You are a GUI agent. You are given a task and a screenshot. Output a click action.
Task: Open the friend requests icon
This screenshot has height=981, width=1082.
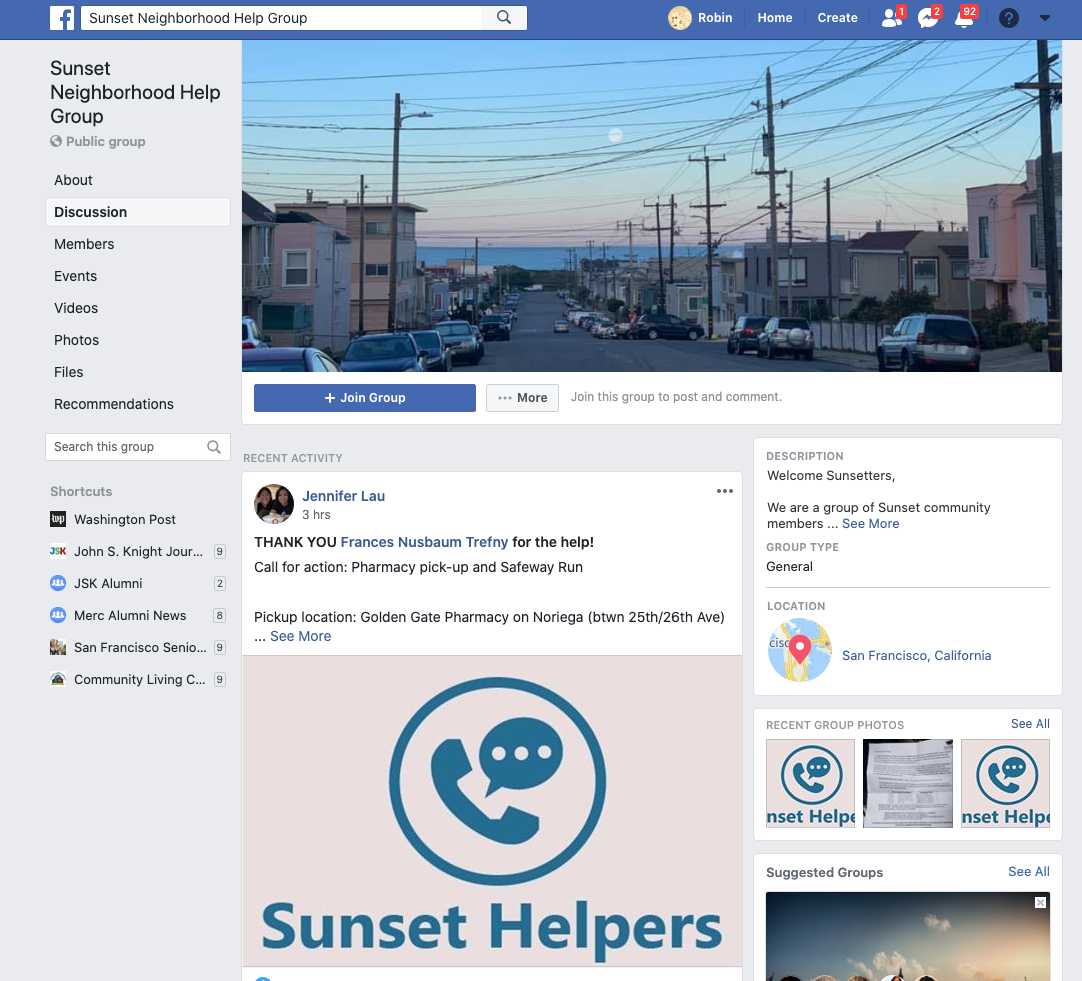890,18
